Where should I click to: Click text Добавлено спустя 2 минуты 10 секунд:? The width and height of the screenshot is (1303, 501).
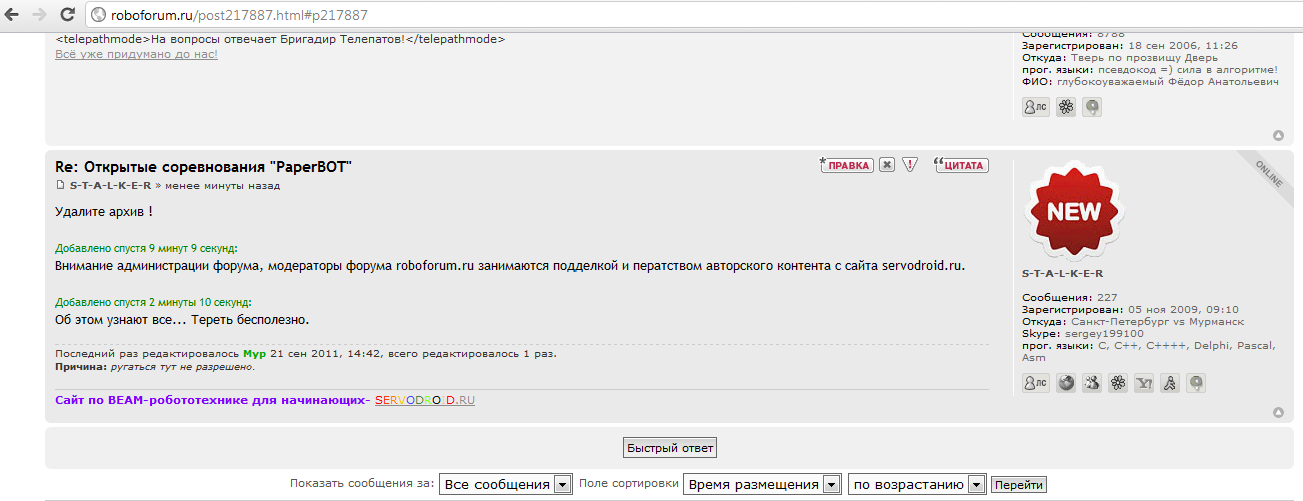153,302
